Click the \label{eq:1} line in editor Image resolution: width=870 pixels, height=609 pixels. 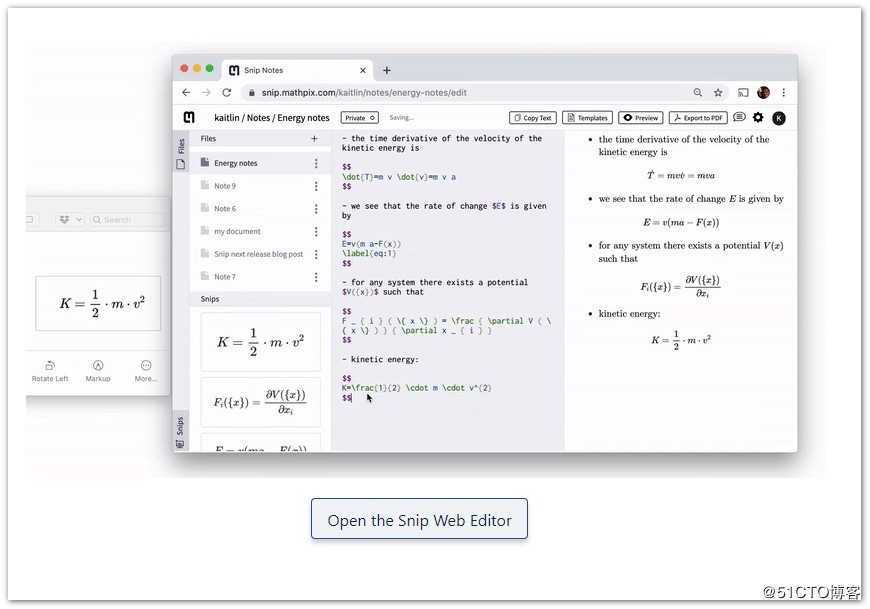click(x=369, y=253)
